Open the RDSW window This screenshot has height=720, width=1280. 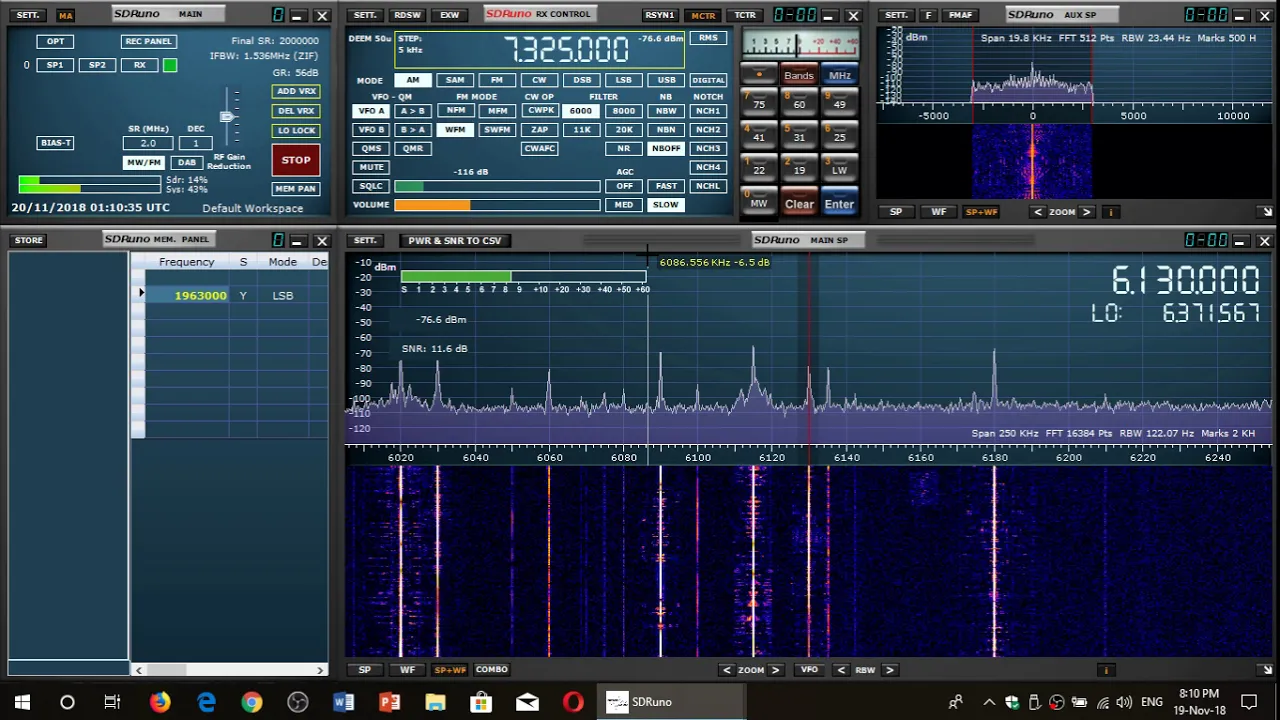[407, 15]
